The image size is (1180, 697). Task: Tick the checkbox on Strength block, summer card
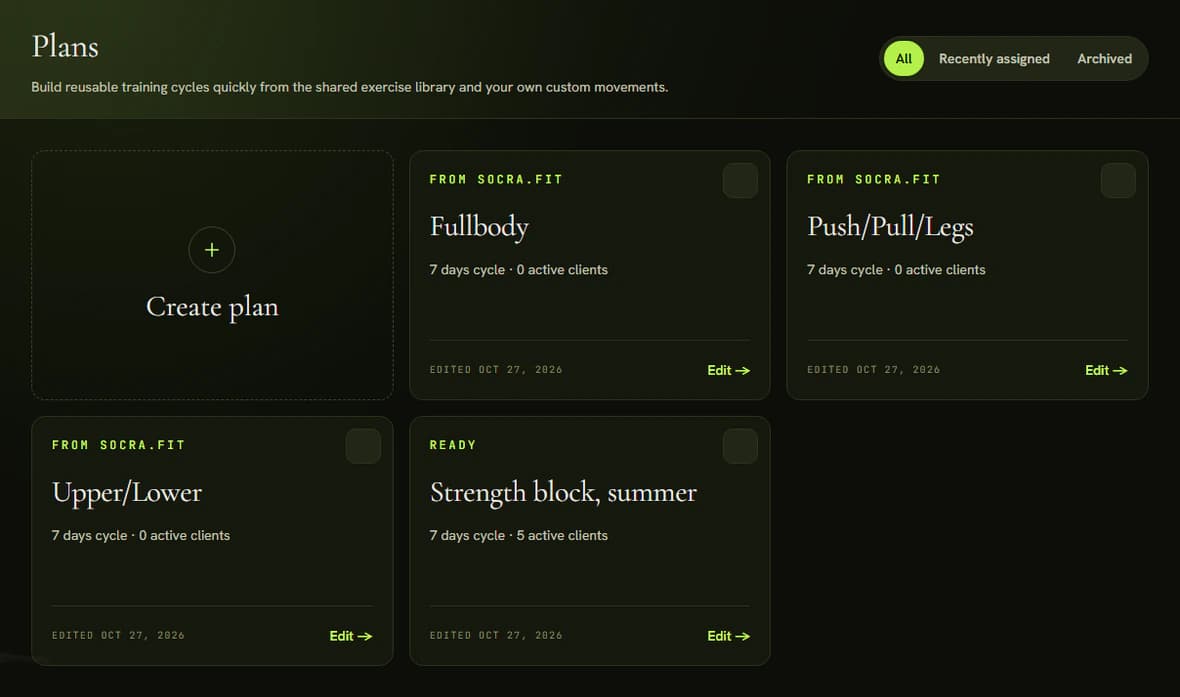[x=740, y=446]
